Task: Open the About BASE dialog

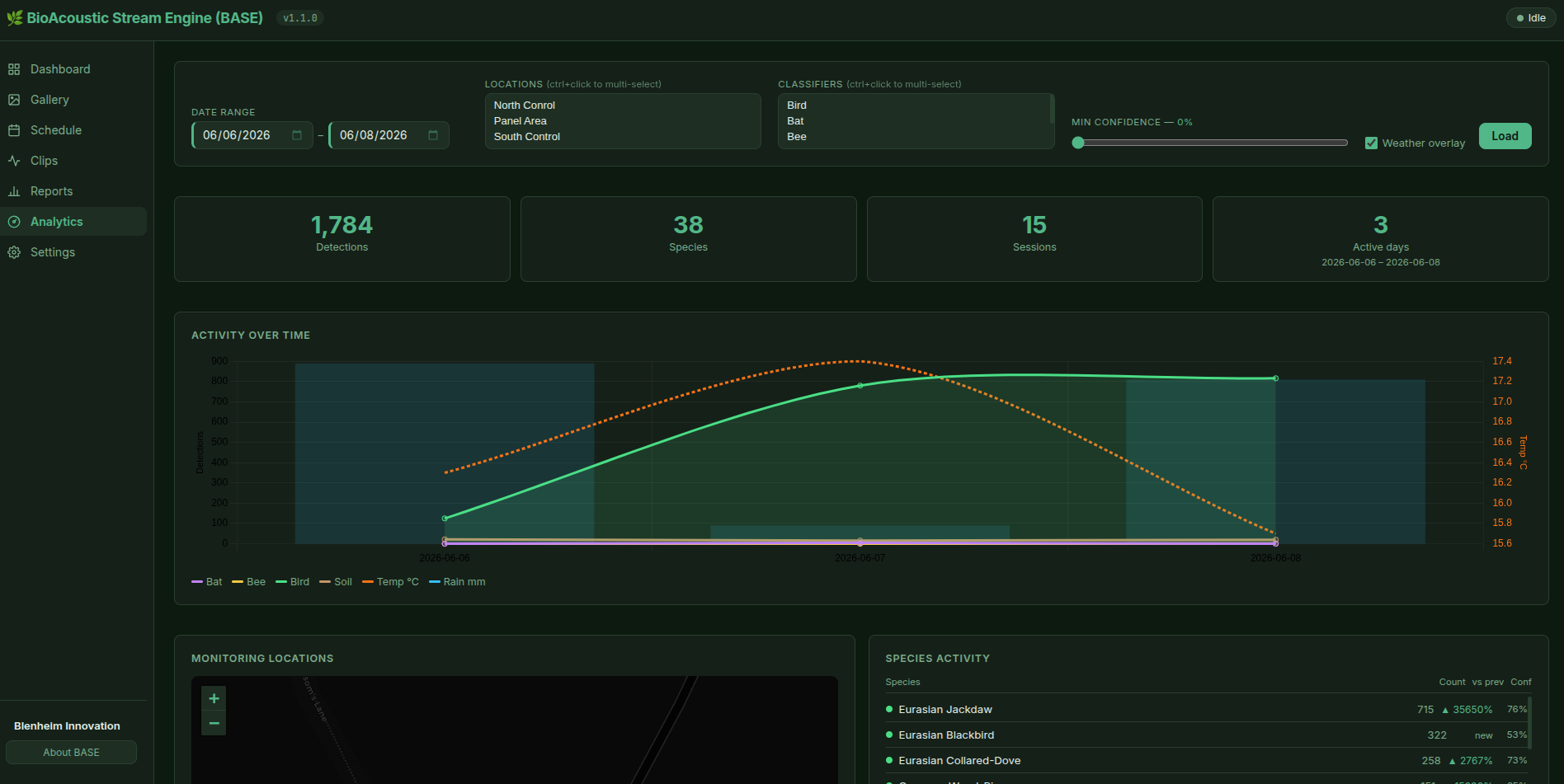Action: tap(71, 753)
